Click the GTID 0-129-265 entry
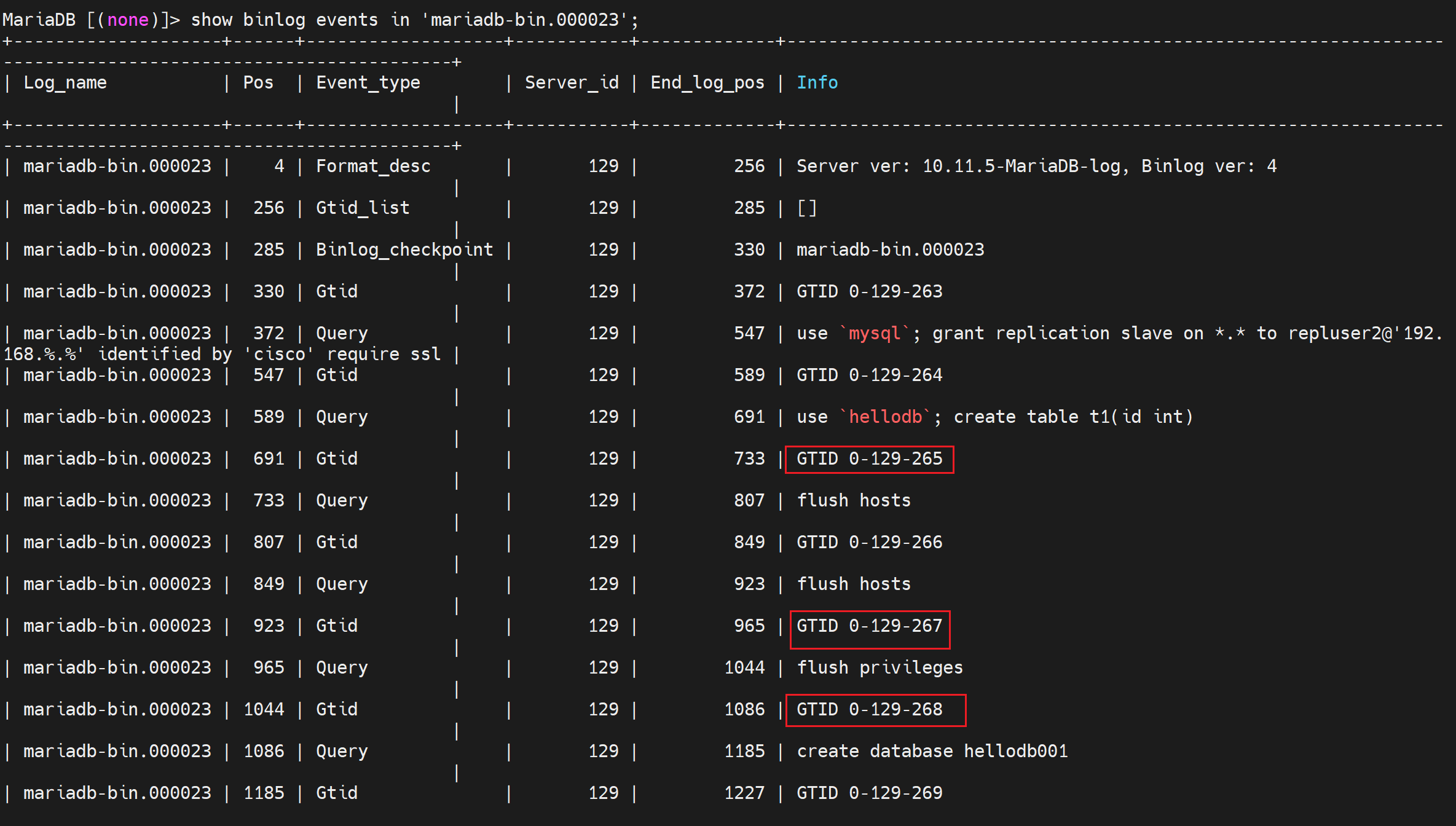Screen dimensions: 1456x826 tap(870, 459)
